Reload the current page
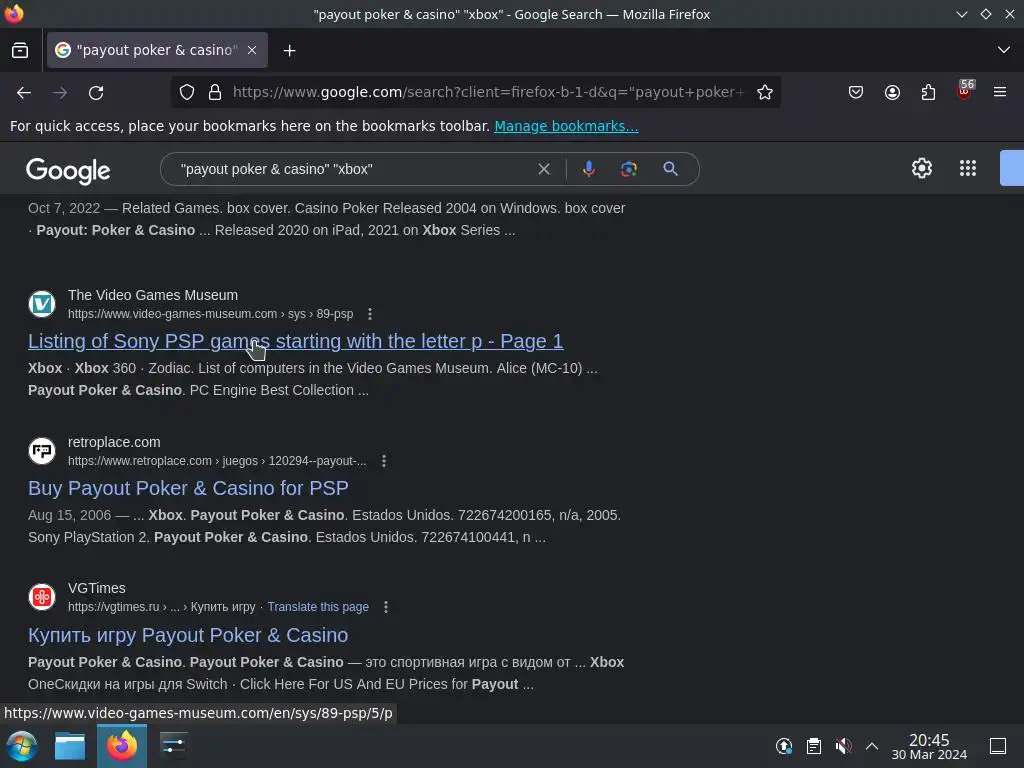The image size is (1024, 768). [x=96, y=93]
